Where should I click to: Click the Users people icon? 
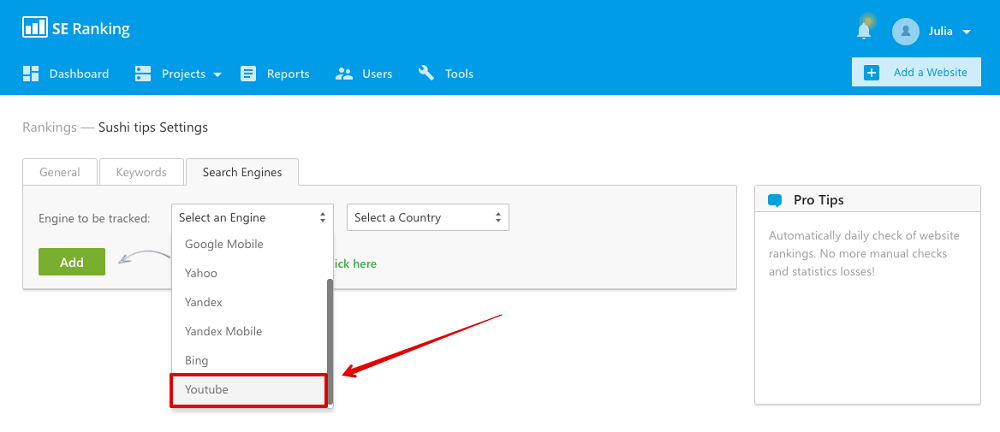pyautogui.click(x=345, y=74)
